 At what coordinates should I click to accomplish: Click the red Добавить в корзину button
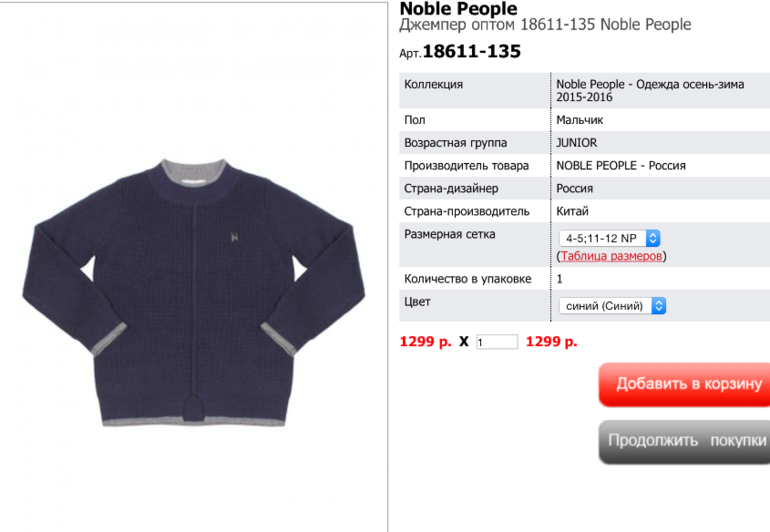click(x=685, y=384)
